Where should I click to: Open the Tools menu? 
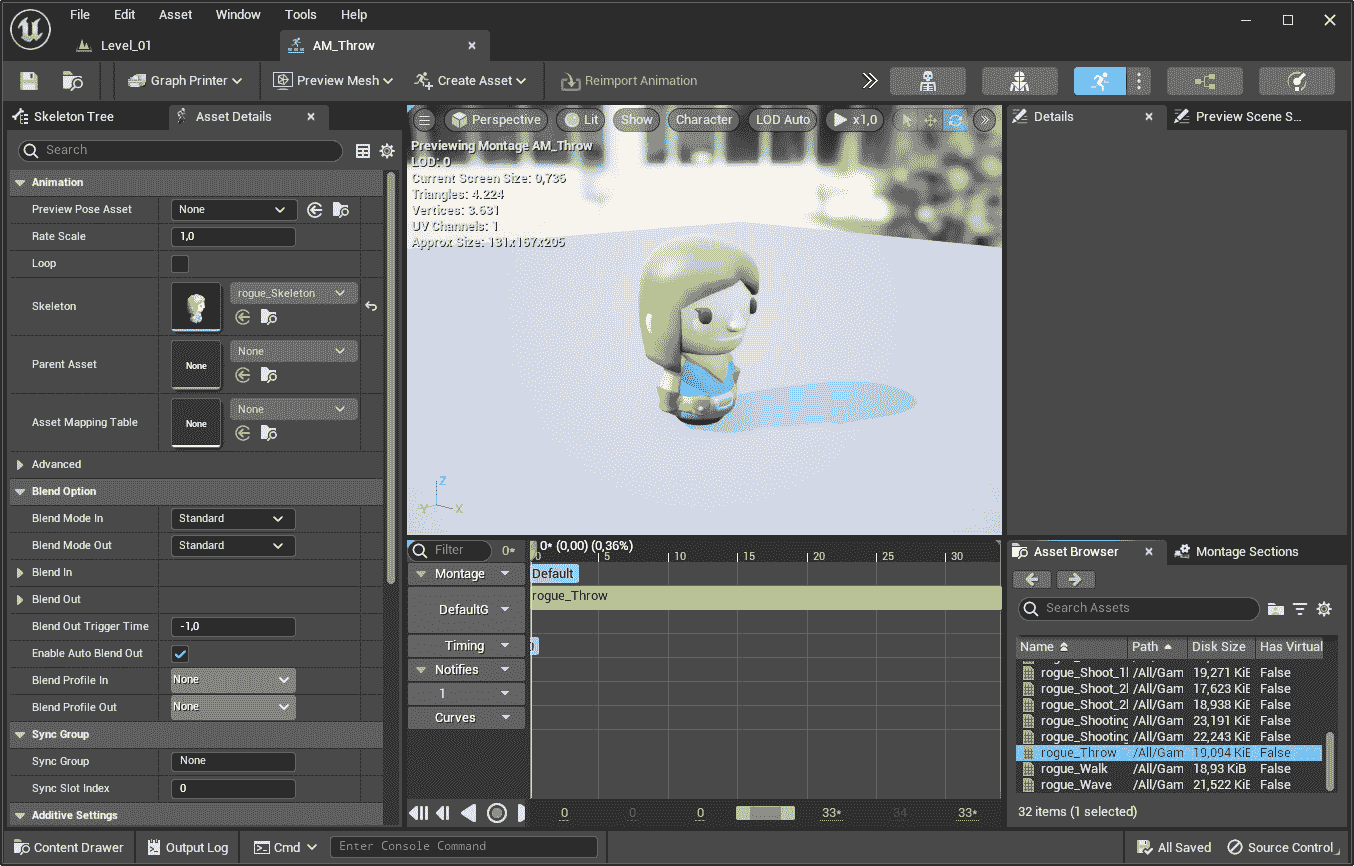coord(300,15)
